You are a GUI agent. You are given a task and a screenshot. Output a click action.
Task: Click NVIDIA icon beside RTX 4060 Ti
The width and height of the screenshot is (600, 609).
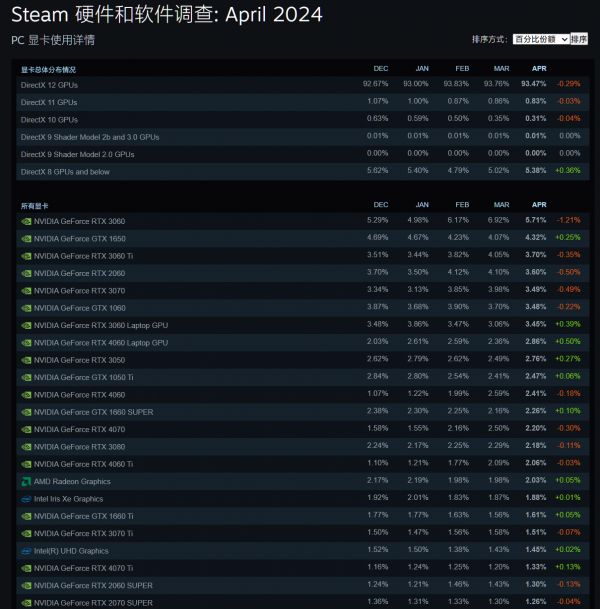pos(26,464)
